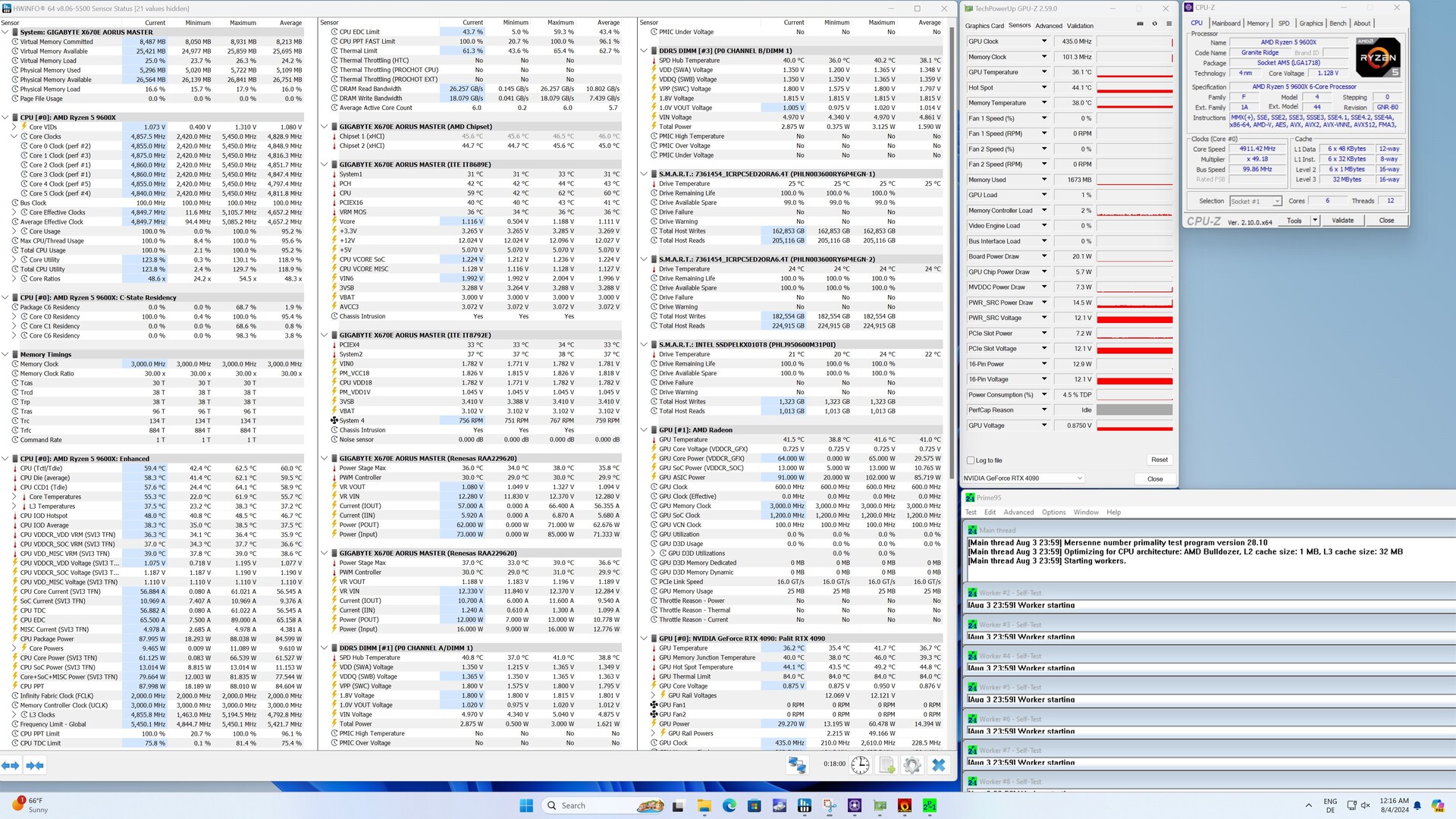Open the GPU Temperature sensor dropdown in GPU-Z
This screenshot has width=1456, height=819.
(x=1044, y=72)
